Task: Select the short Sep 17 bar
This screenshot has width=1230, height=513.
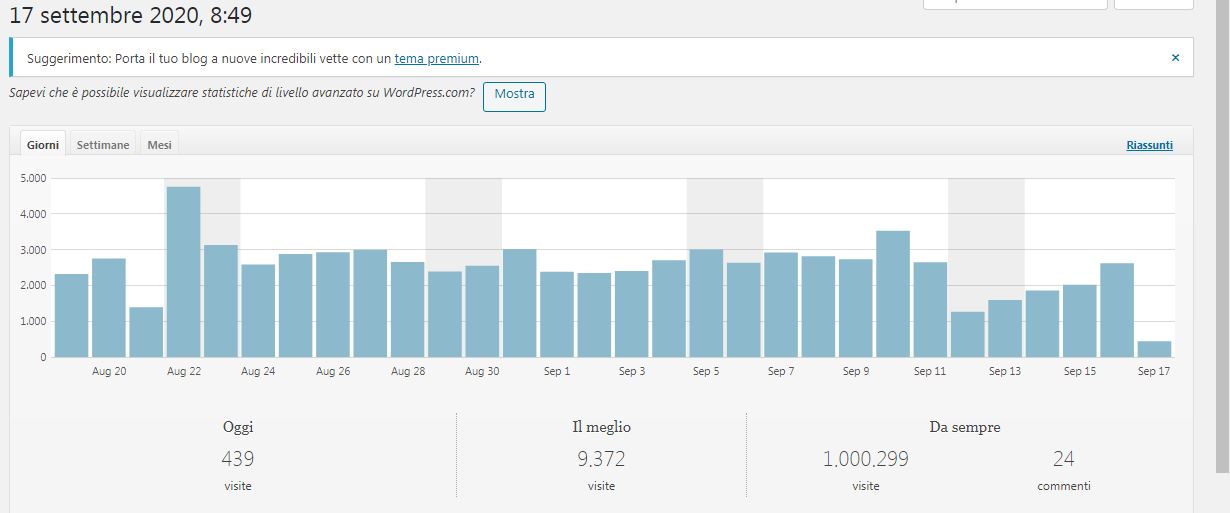Action: tap(1154, 349)
